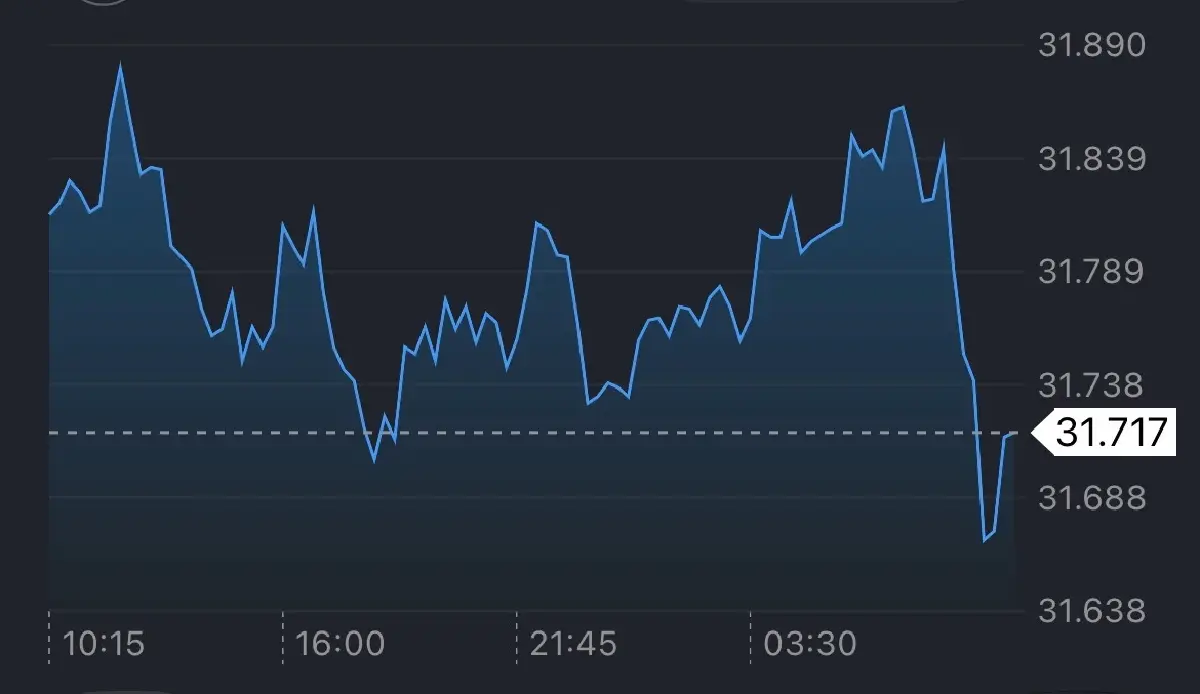Image resolution: width=1200 pixels, height=694 pixels.
Task: Click the 31.717 current price tag
Action: [1110, 433]
